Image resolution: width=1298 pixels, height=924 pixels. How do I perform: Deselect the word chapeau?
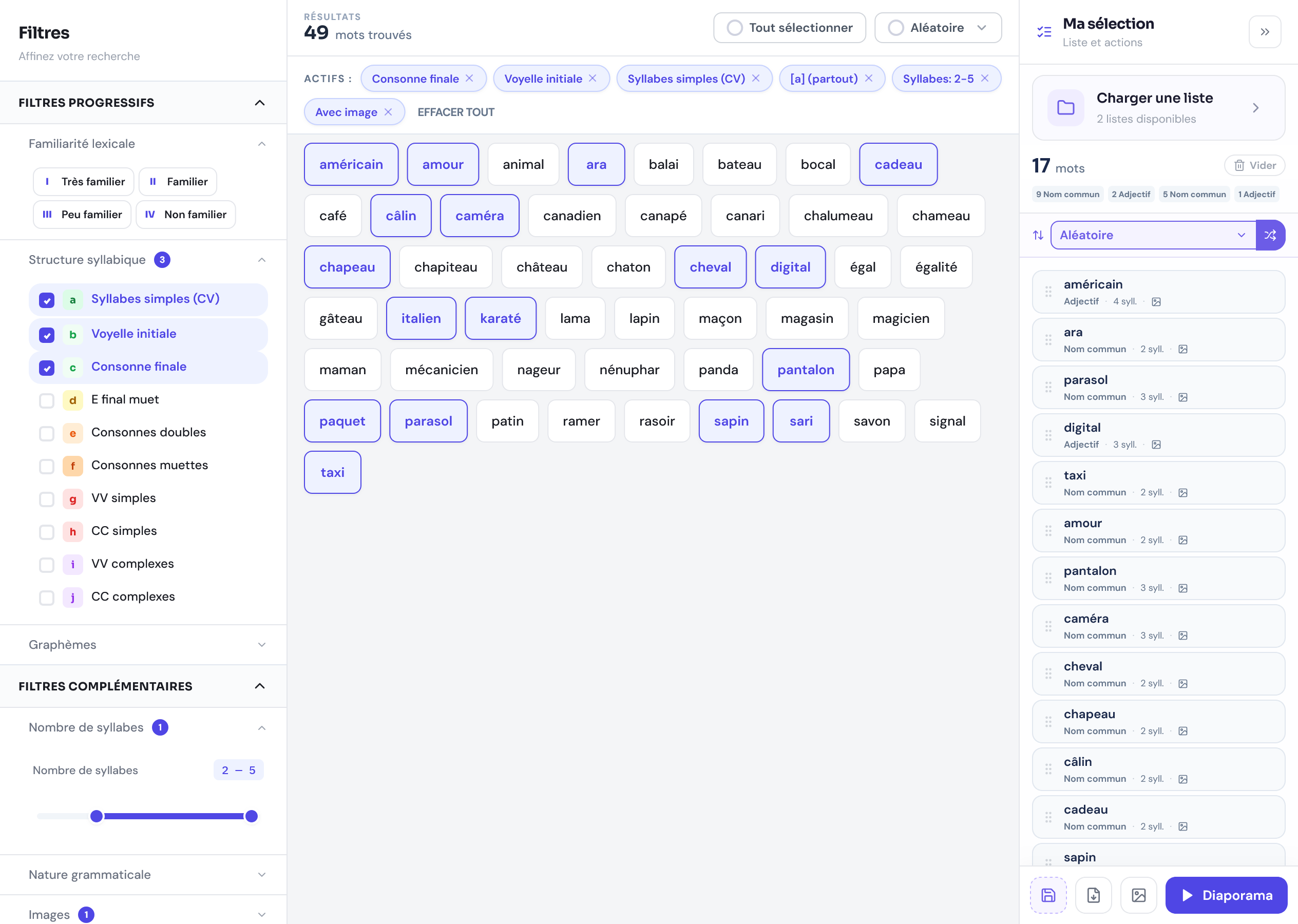point(347,267)
